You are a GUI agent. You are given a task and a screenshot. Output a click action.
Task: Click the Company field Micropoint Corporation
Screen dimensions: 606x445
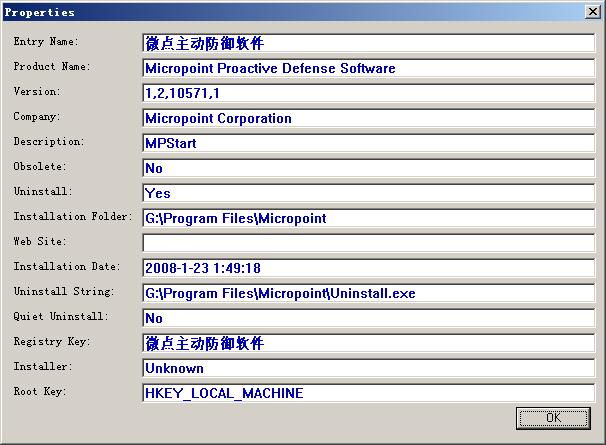pyautogui.click(x=368, y=118)
